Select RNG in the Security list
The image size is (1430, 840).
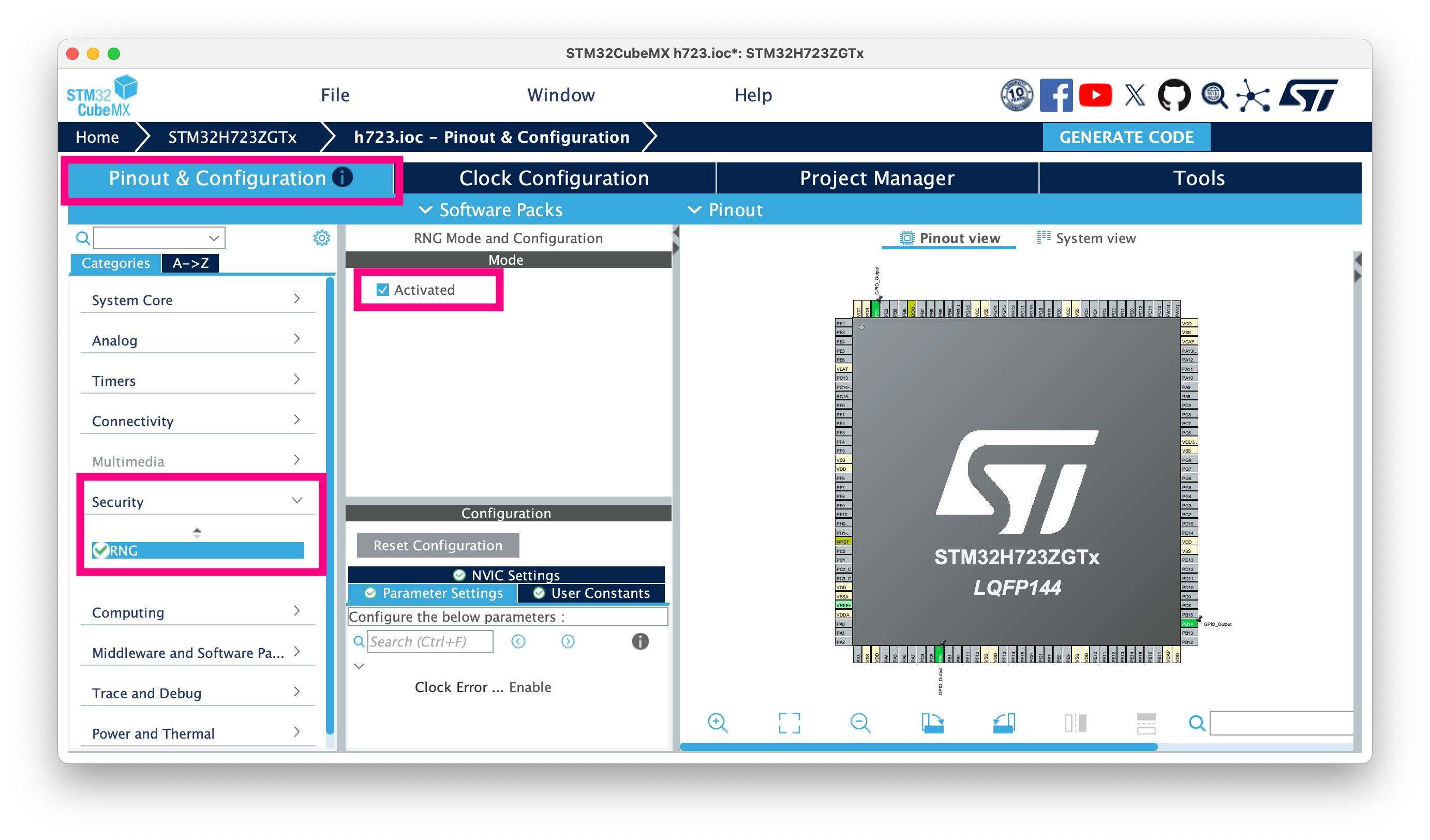tap(198, 550)
